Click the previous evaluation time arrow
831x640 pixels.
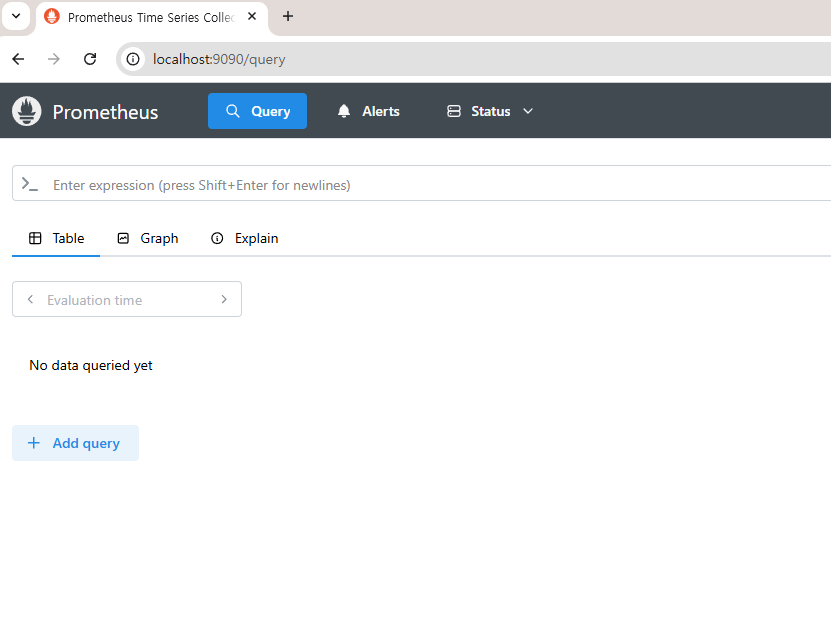tap(31, 299)
